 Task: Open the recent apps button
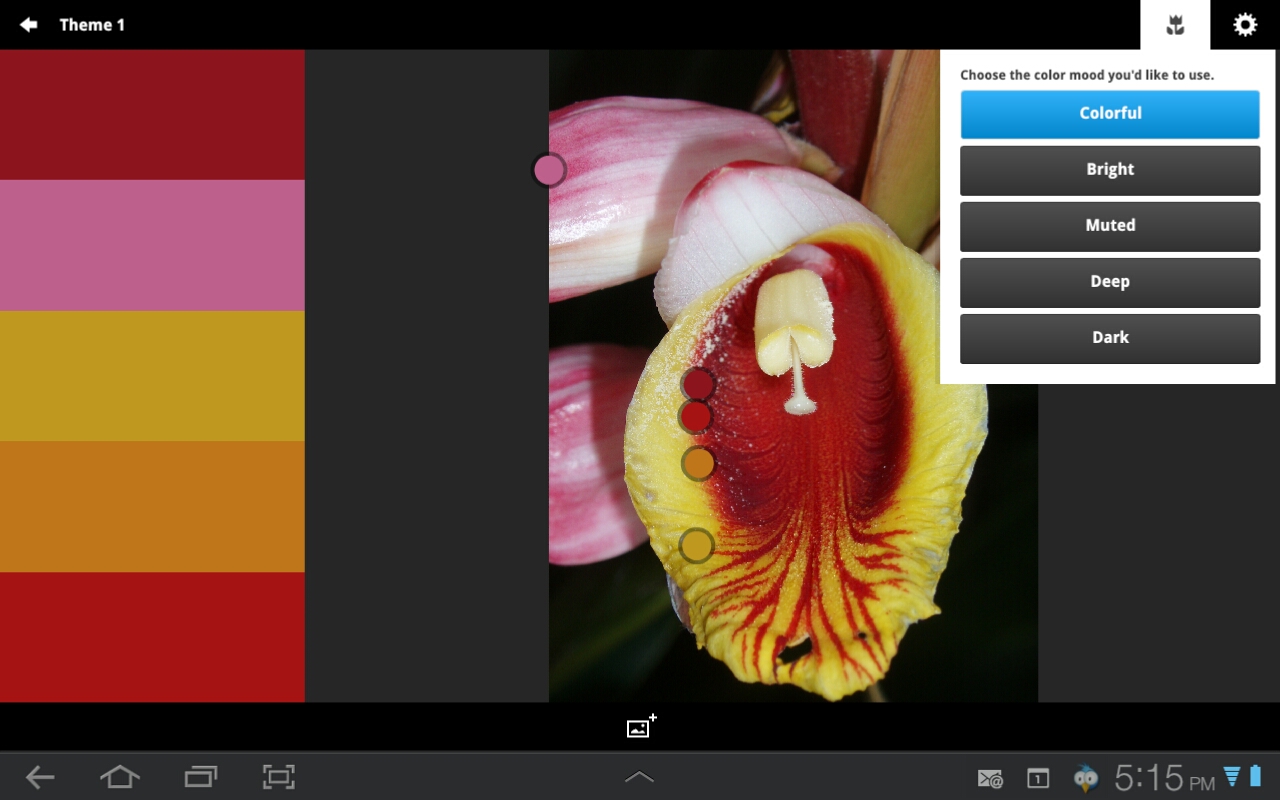(x=200, y=777)
